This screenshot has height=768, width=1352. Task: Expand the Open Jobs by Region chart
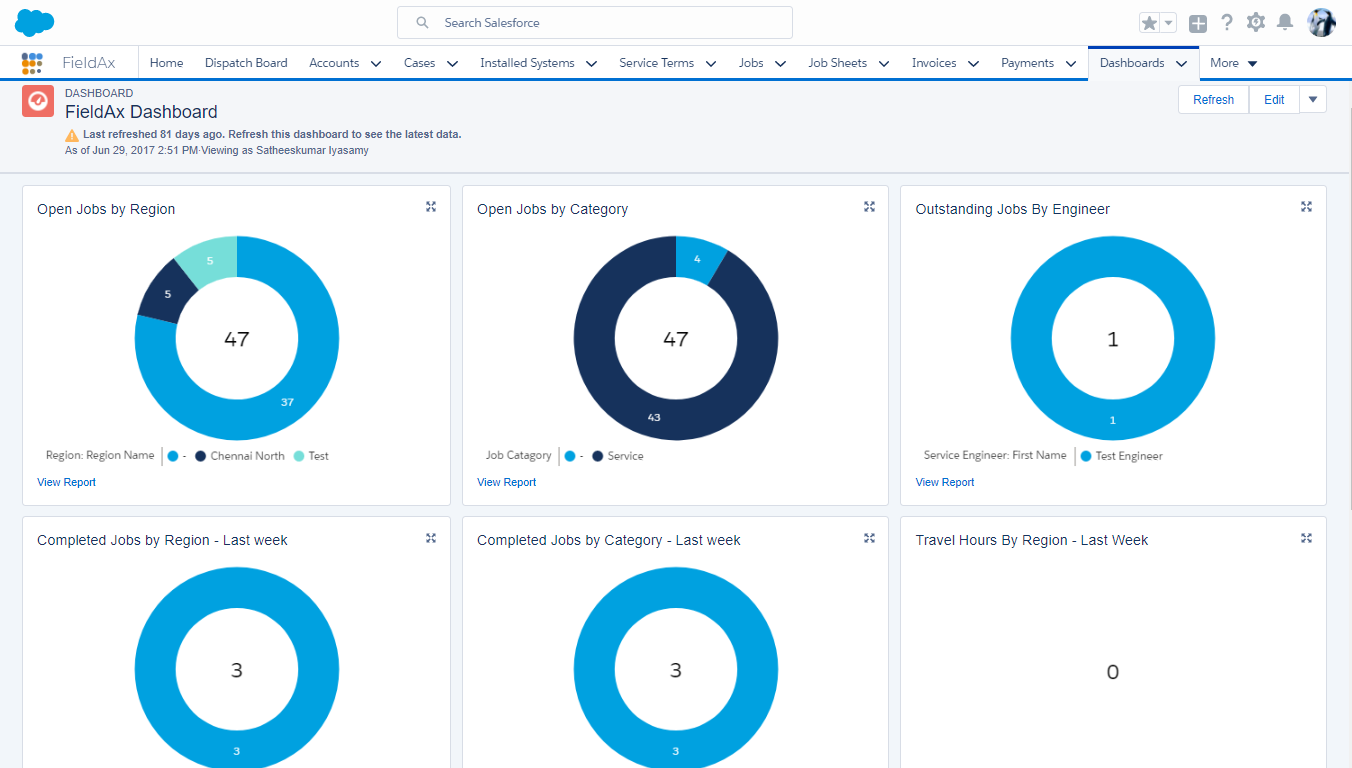pos(431,207)
